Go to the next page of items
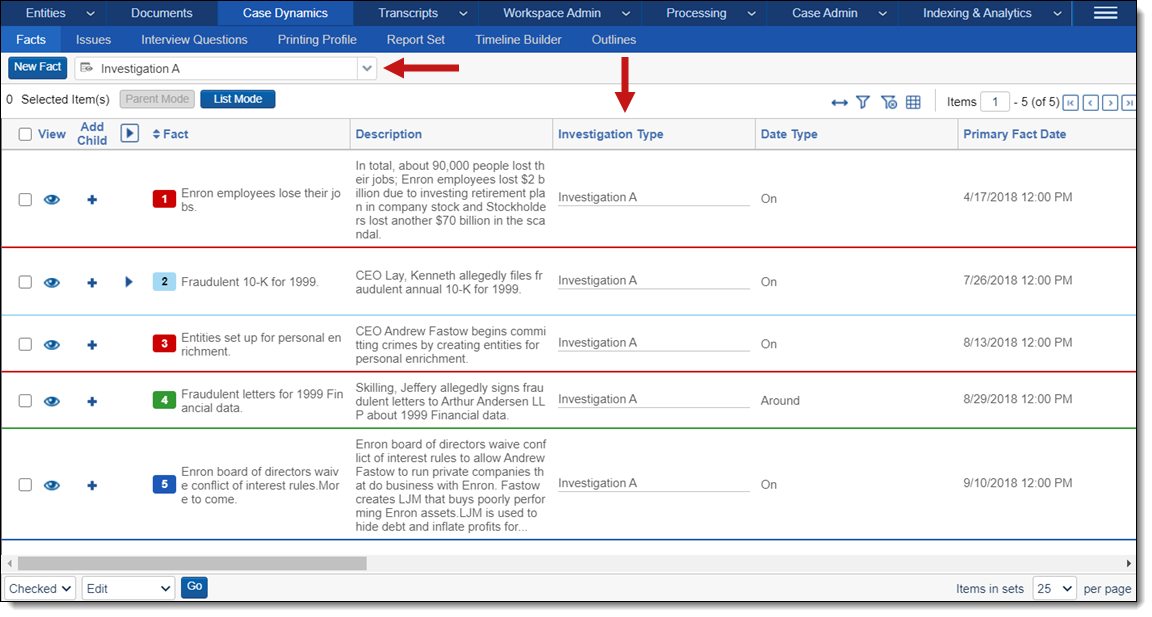 (1109, 102)
